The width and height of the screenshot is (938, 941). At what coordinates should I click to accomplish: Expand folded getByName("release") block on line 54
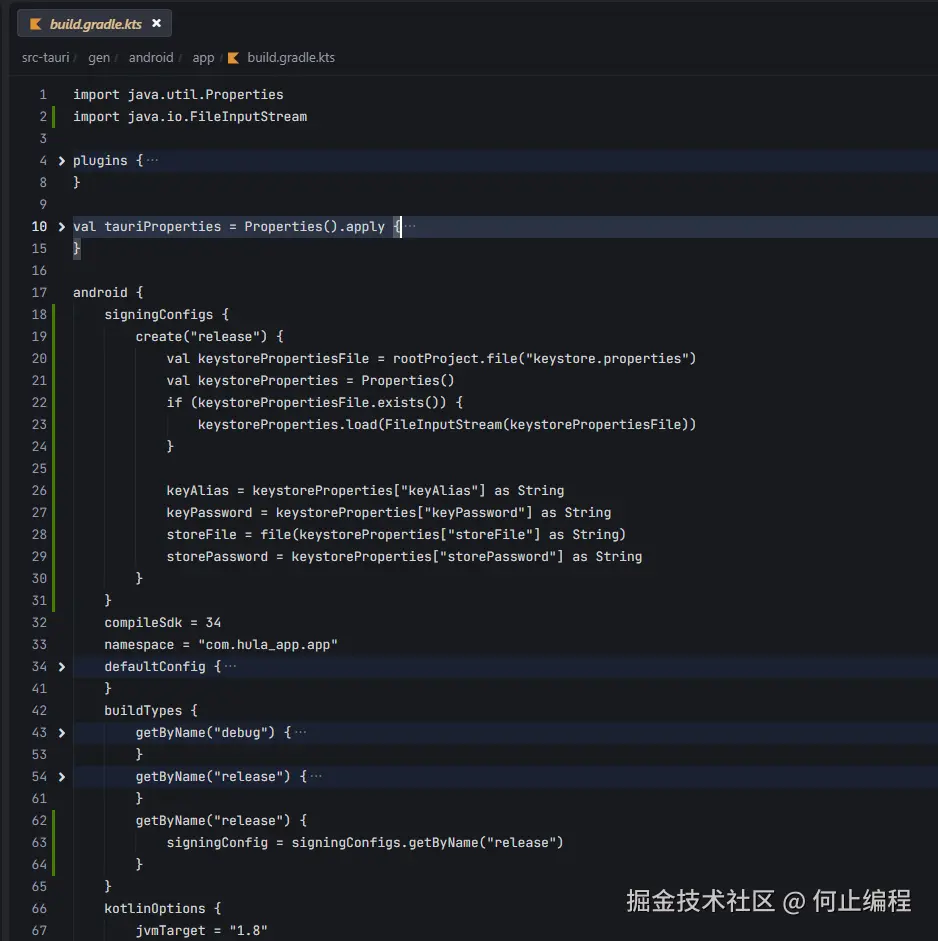(x=61, y=777)
